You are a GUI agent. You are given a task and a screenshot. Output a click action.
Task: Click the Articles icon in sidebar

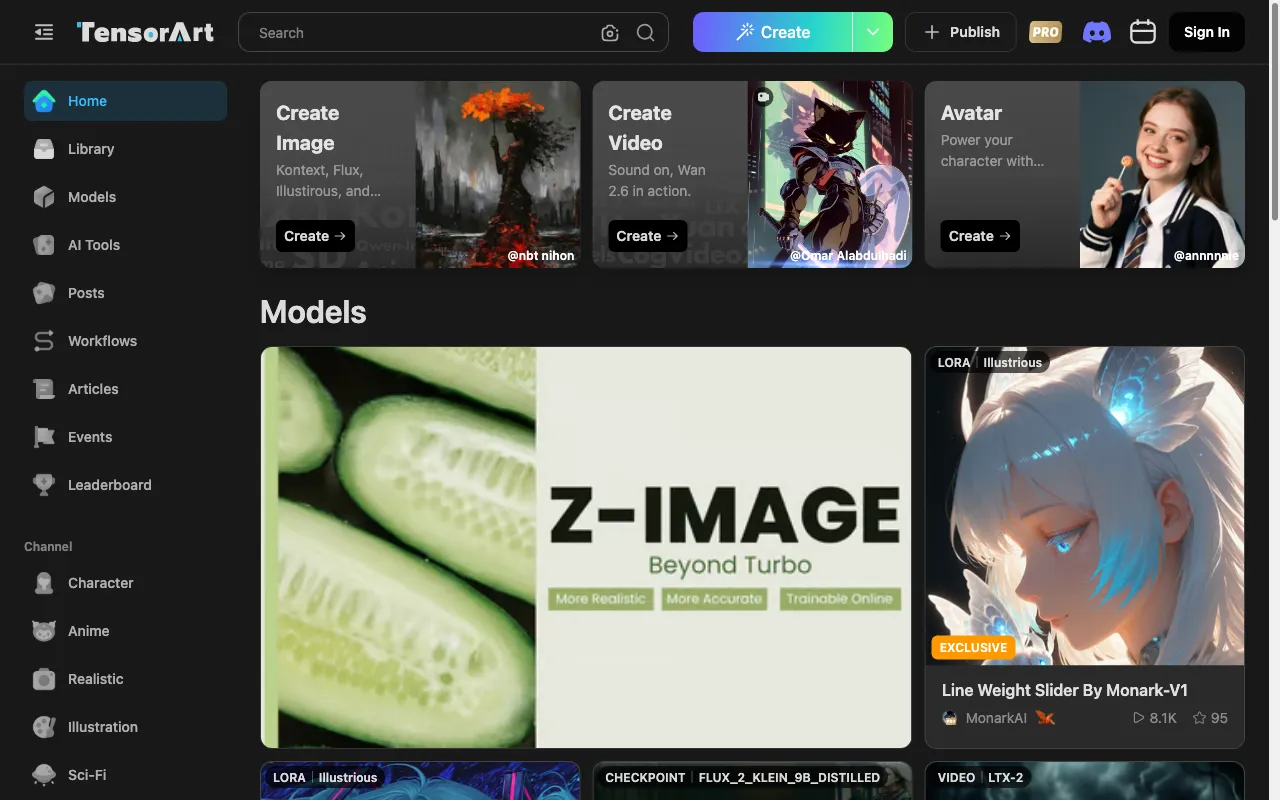44,389
